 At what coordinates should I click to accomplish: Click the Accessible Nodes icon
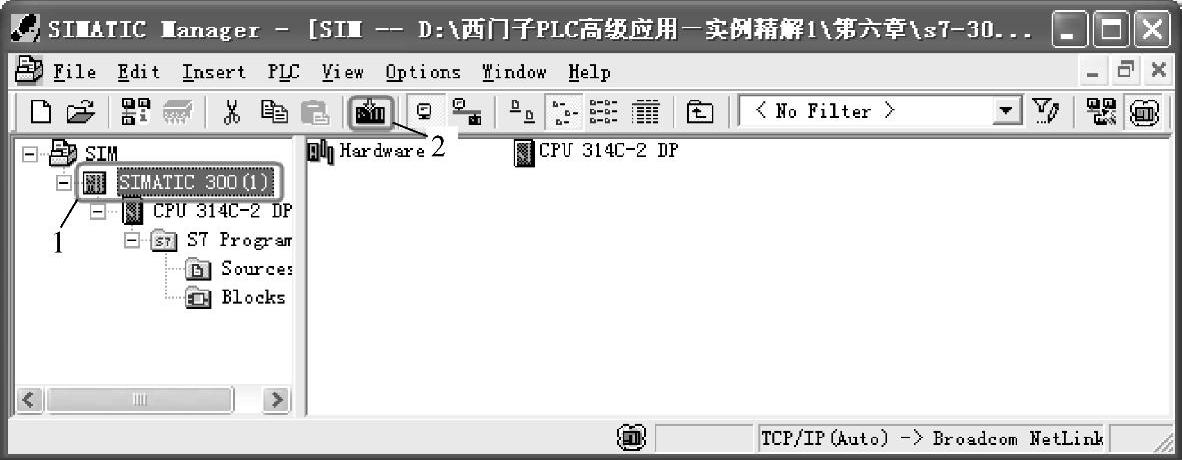tap(136, 112)
